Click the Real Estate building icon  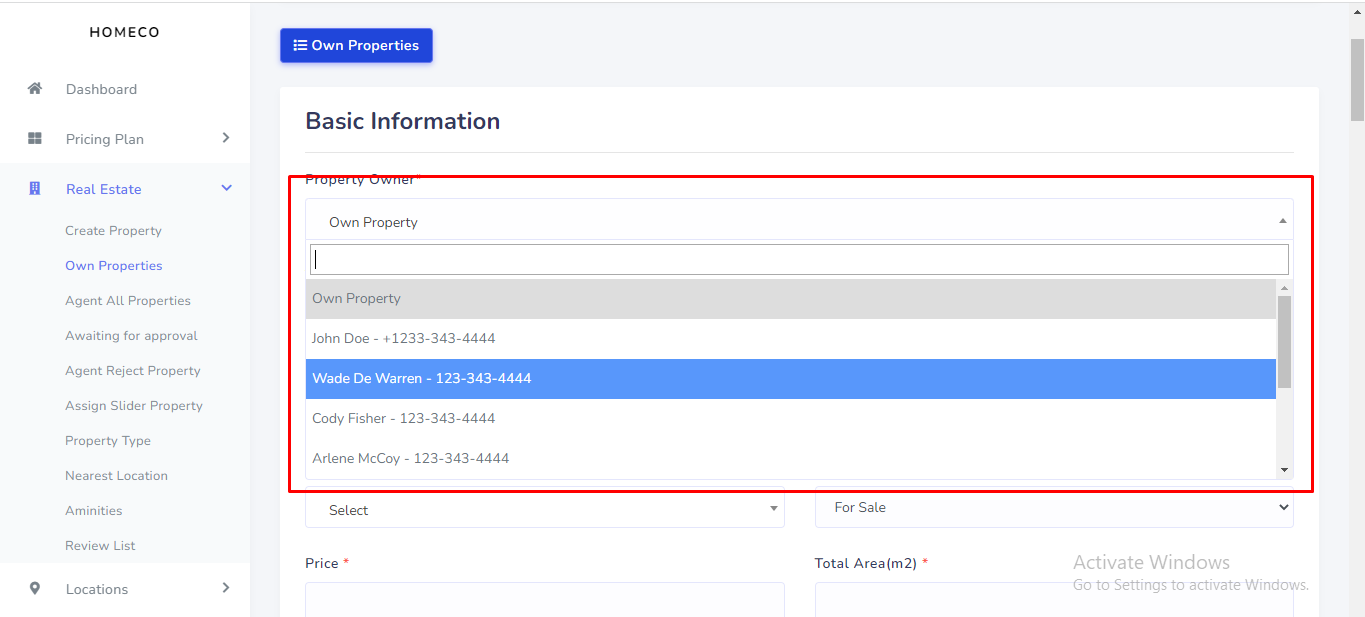[35, 189]
